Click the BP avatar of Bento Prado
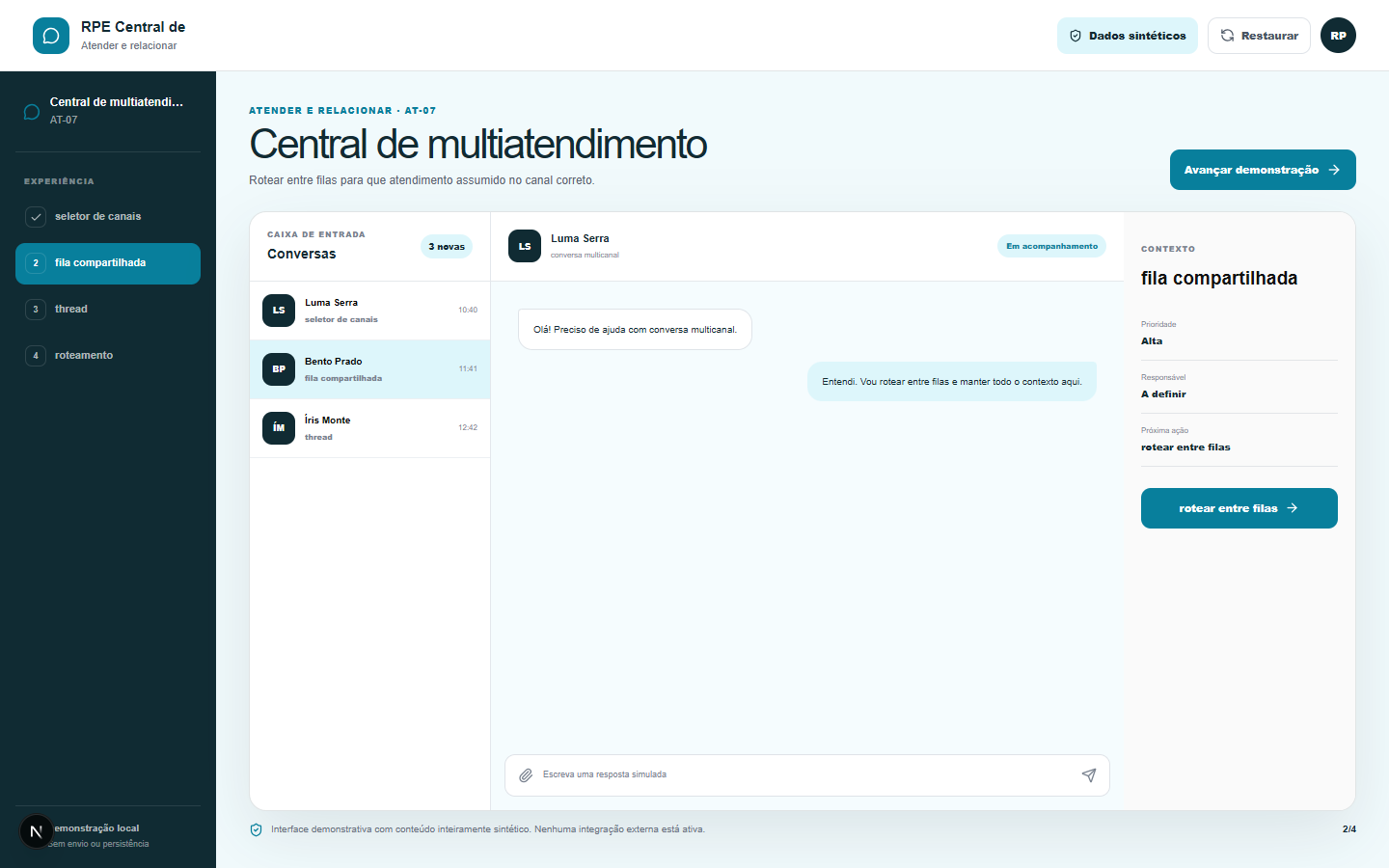1389x868 pixels. (279, 369)
